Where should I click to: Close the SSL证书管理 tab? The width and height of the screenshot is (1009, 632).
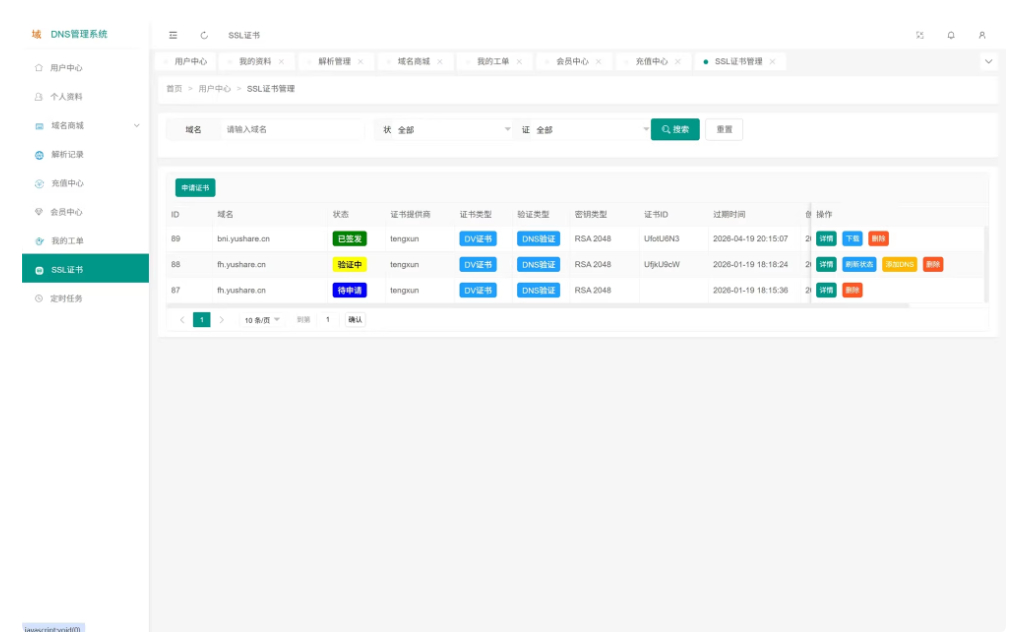point(772,62)
